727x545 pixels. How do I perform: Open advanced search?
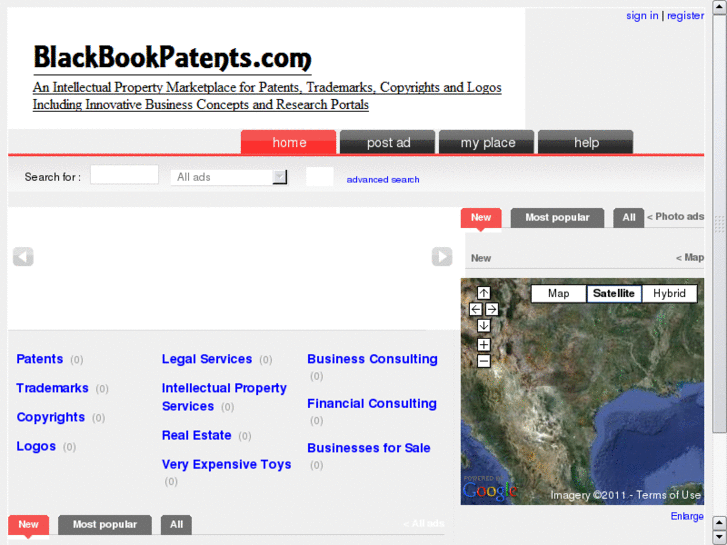[383, 180]
